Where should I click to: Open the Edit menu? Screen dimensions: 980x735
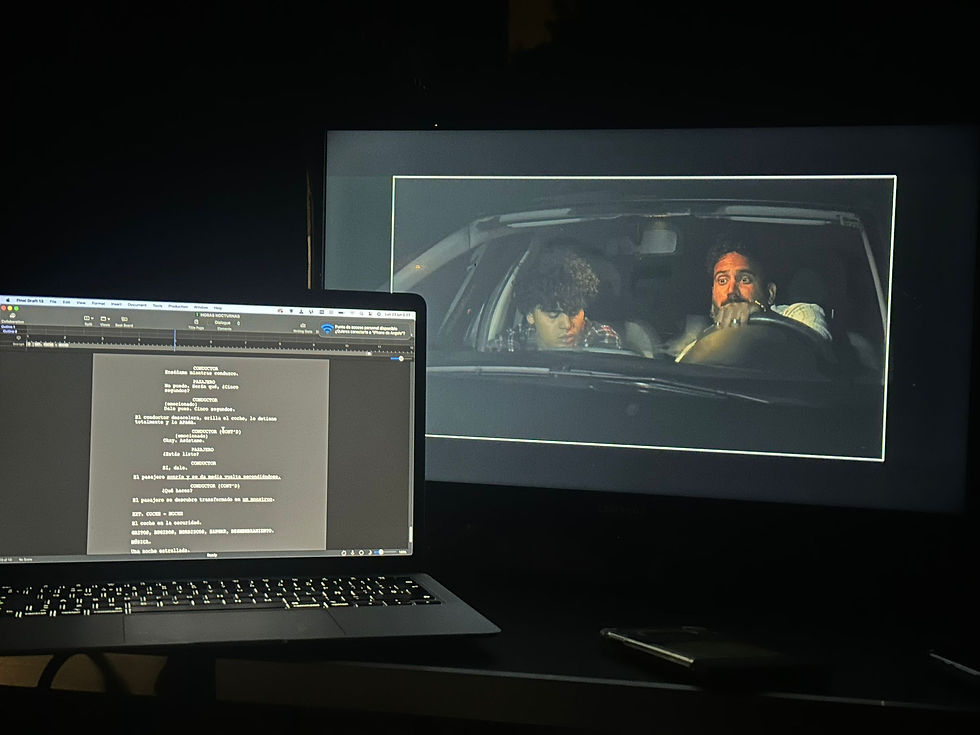[66, 302]
